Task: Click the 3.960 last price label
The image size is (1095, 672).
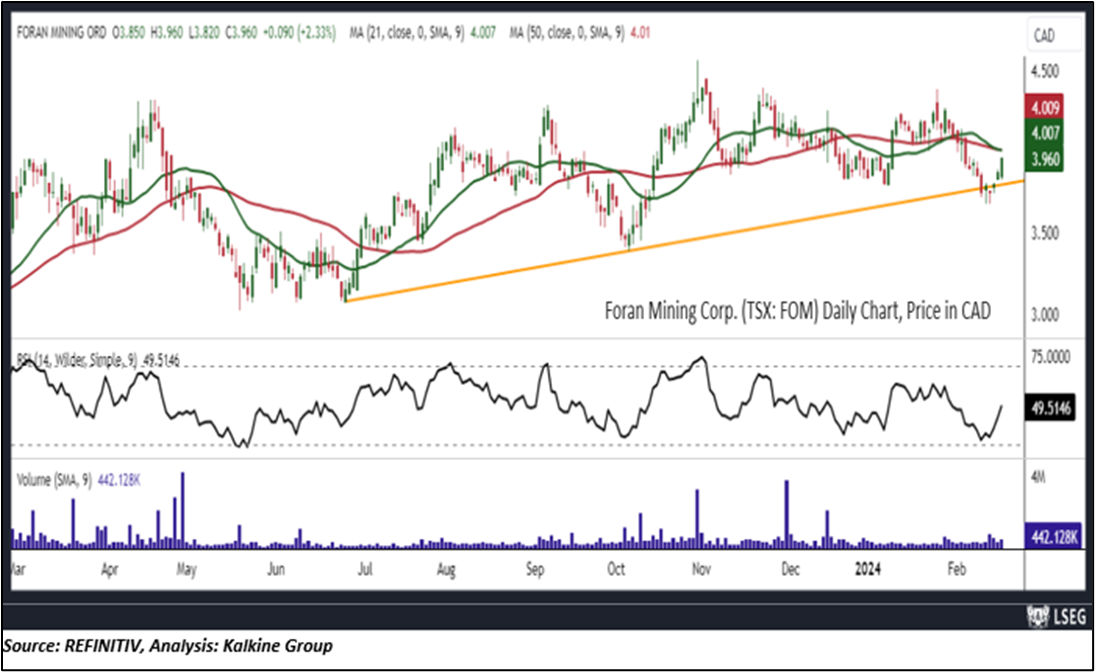Action: (1044, 159)
